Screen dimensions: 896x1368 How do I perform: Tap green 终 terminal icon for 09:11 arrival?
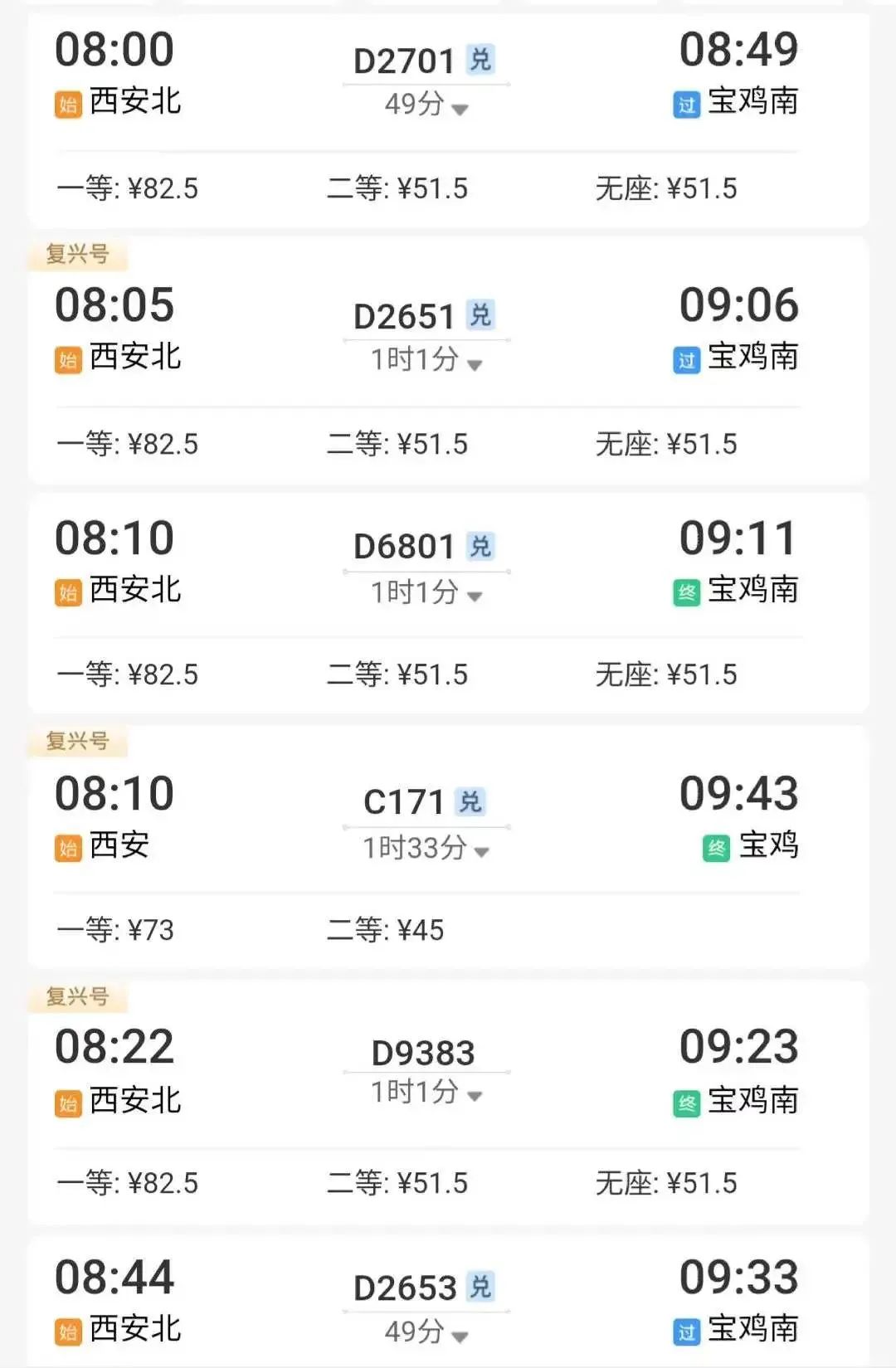686,592
